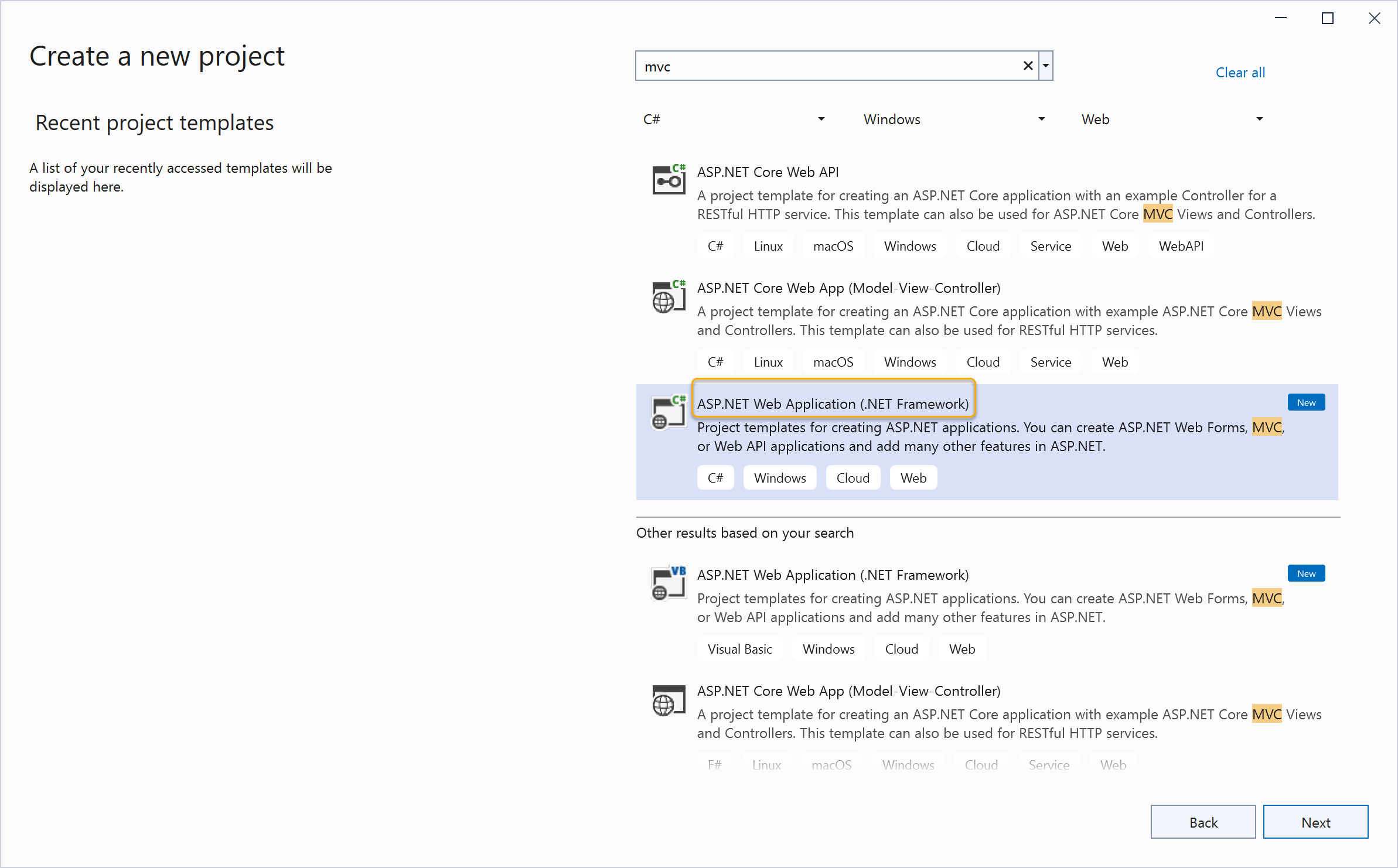This screenshot has width=1398, height=868.
Task: Click the New badge on VB template
Action: [x=1306, y=573]
